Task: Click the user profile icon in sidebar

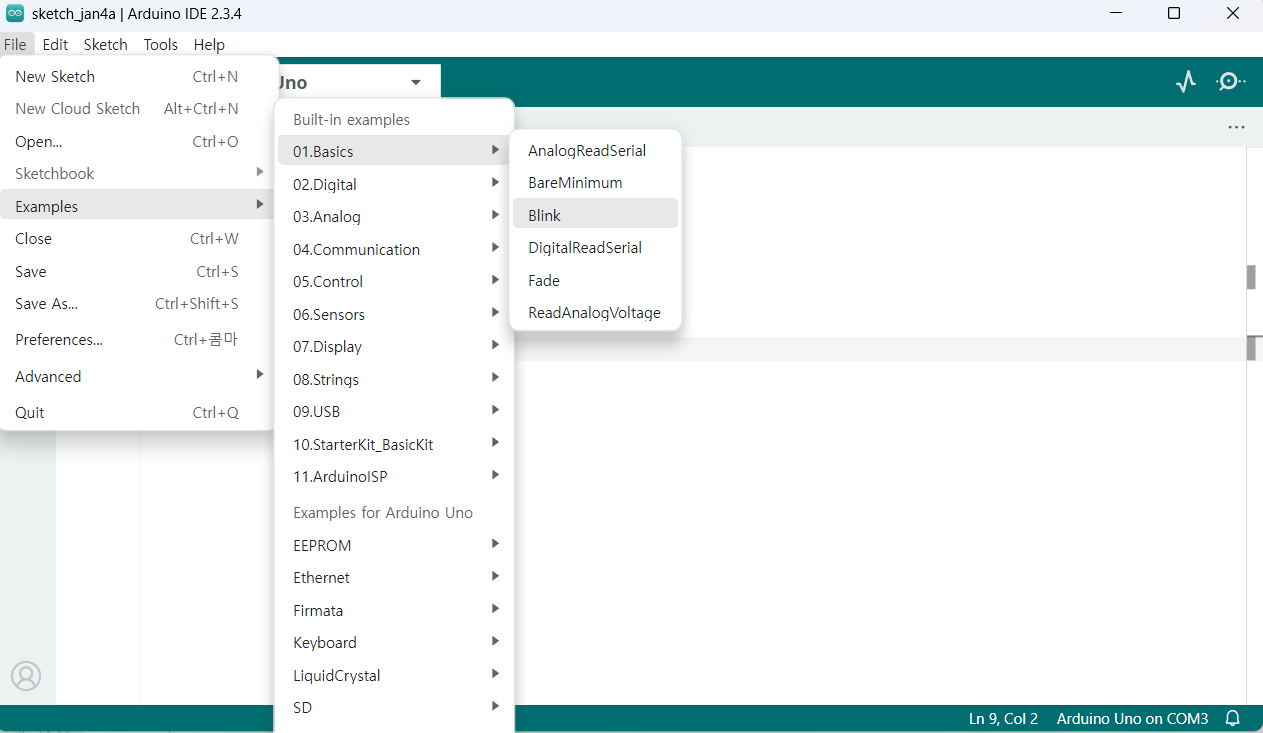Action: (26, 676)
